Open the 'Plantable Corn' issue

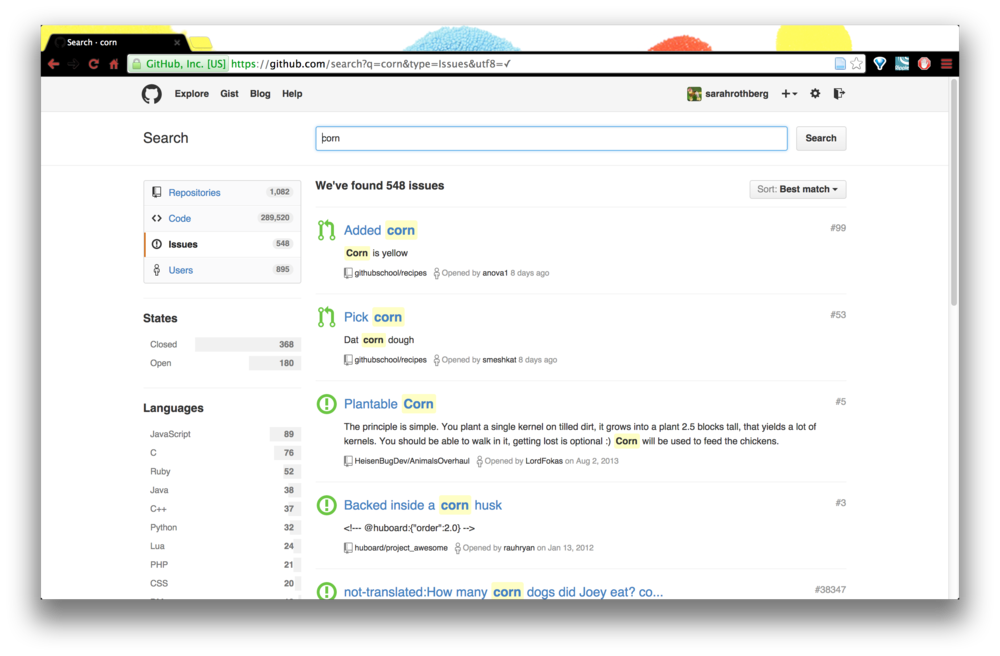(x=389, y=404)
